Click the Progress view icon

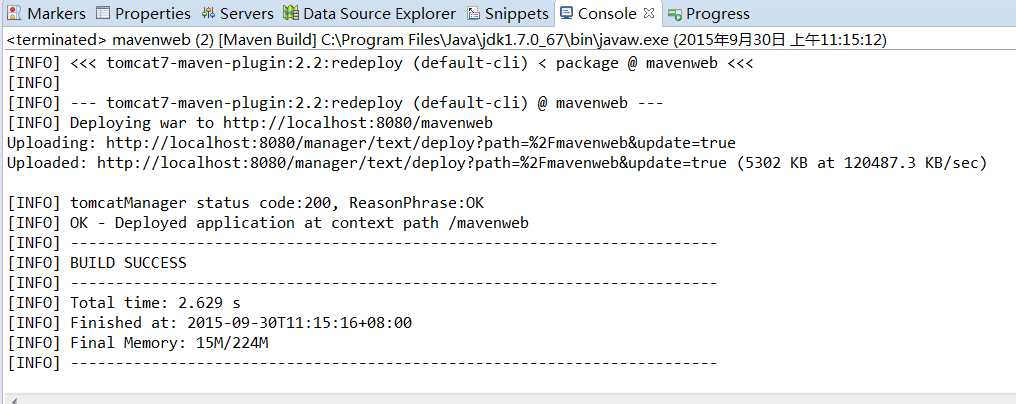tap(675, 14)
